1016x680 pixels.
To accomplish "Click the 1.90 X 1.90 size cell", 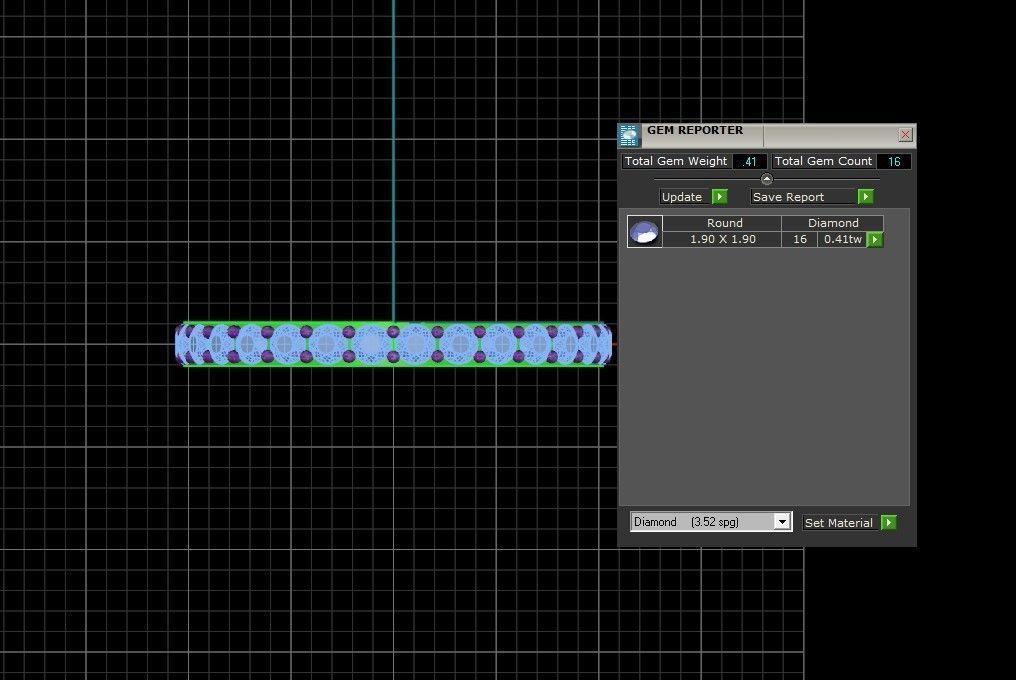I will click(722, 239).
